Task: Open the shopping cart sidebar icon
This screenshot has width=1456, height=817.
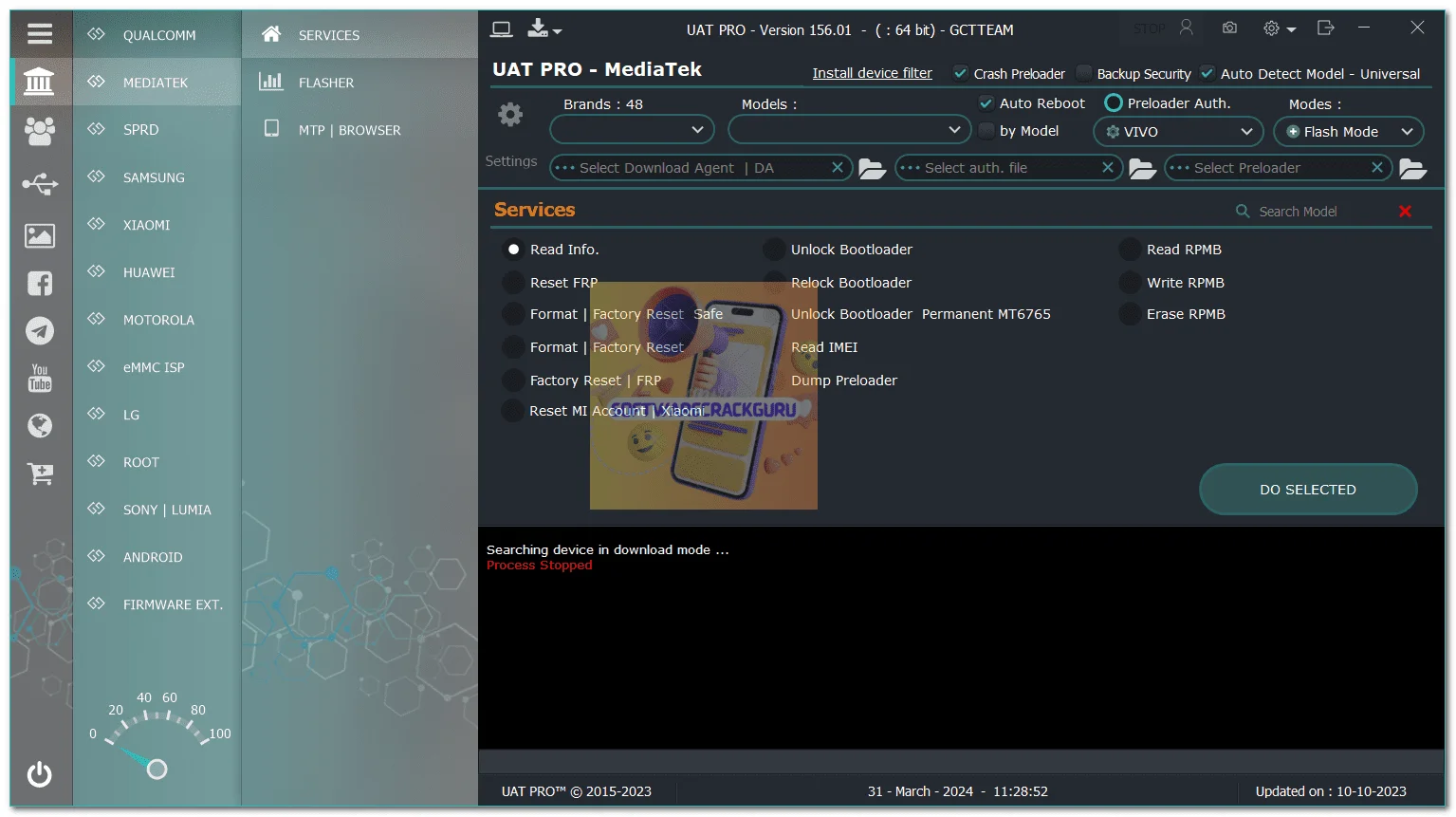Action: pos(40,473)
